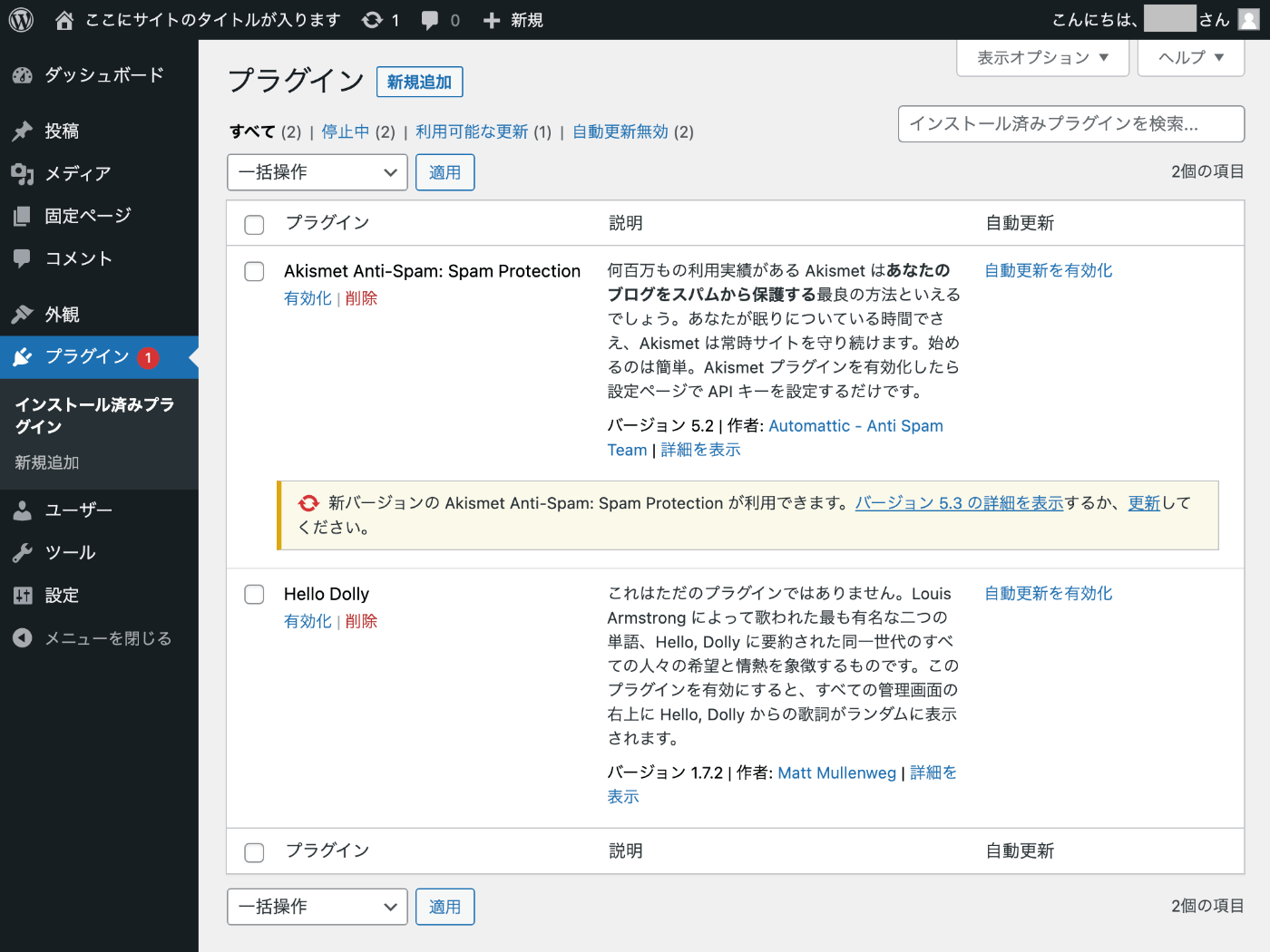Click the 更新 link in Akismet notice
Viewport: 1270px width, 952px height.
coord(1144,503)
